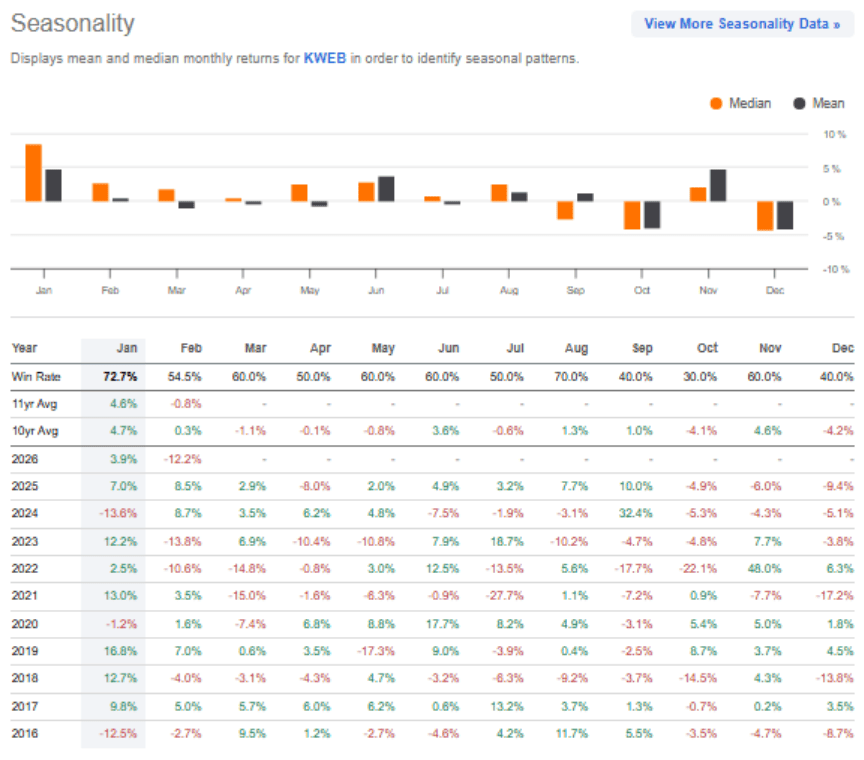Select the dark November mean bar
The image size is (864, 760).
tap(718, 185)
